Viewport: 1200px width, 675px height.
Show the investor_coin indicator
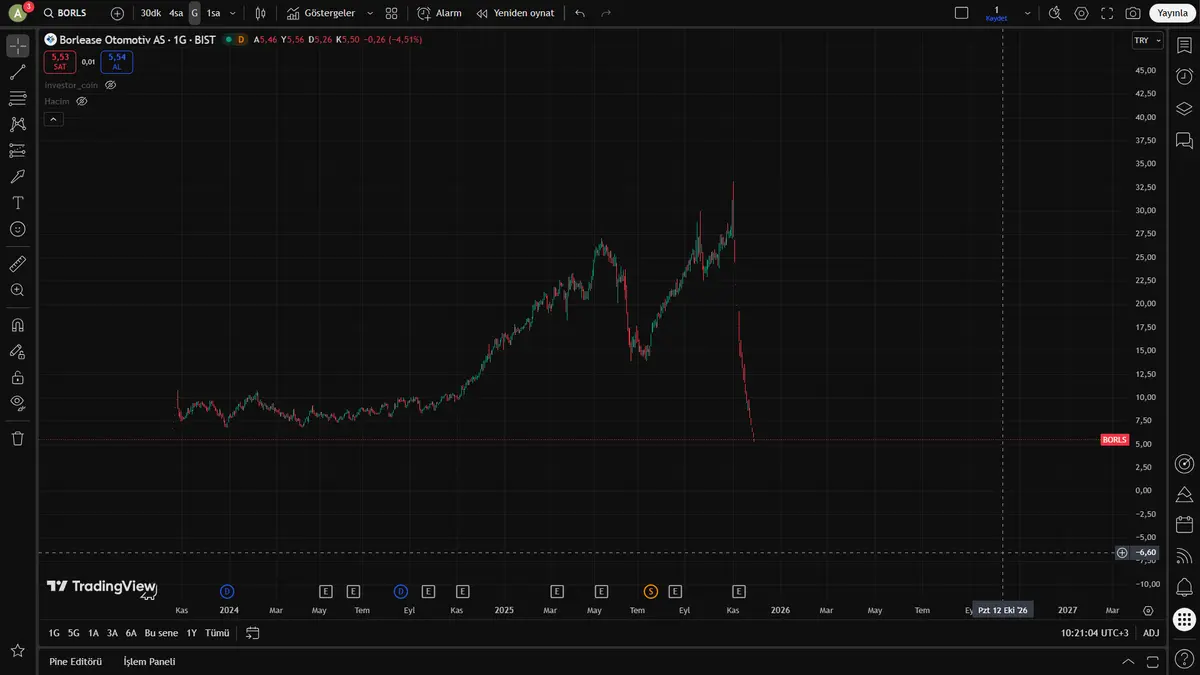point(111,85)
